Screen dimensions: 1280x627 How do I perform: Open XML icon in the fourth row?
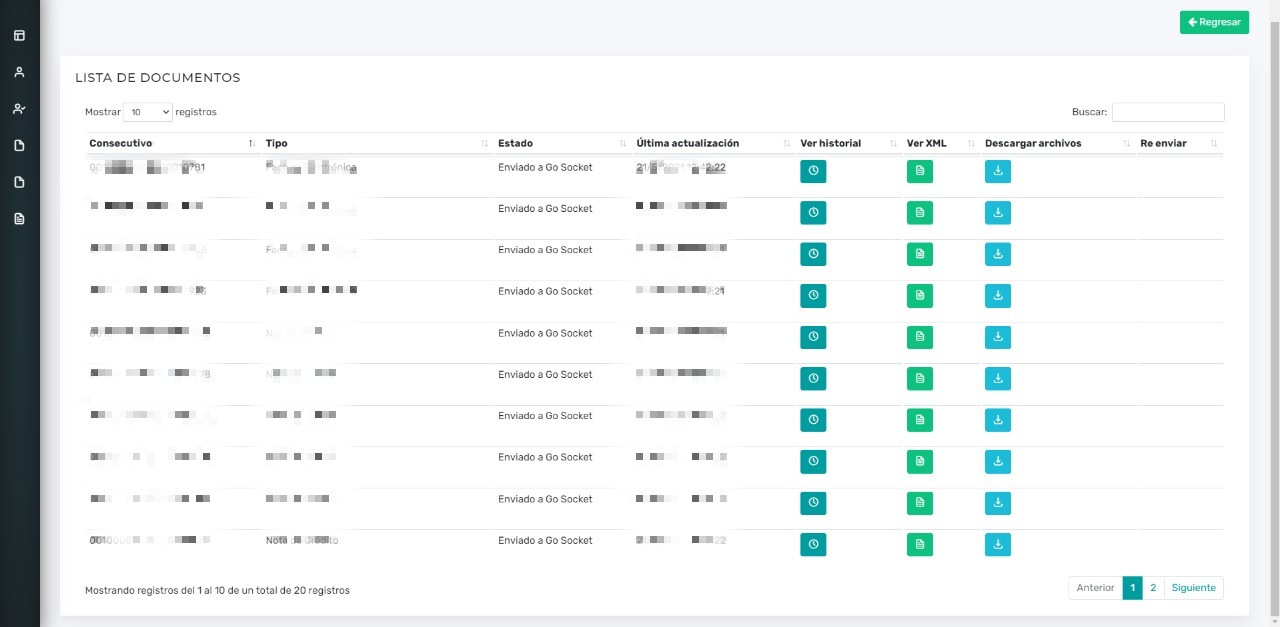pos(920,296)
